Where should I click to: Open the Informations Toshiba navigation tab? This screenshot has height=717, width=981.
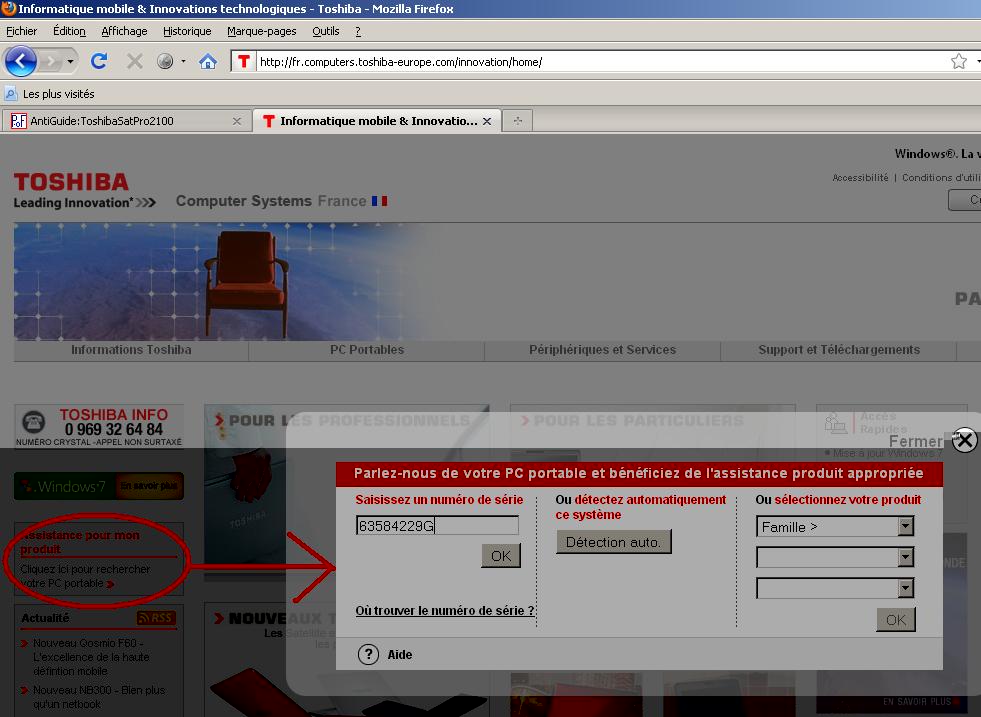pos(131,350)
